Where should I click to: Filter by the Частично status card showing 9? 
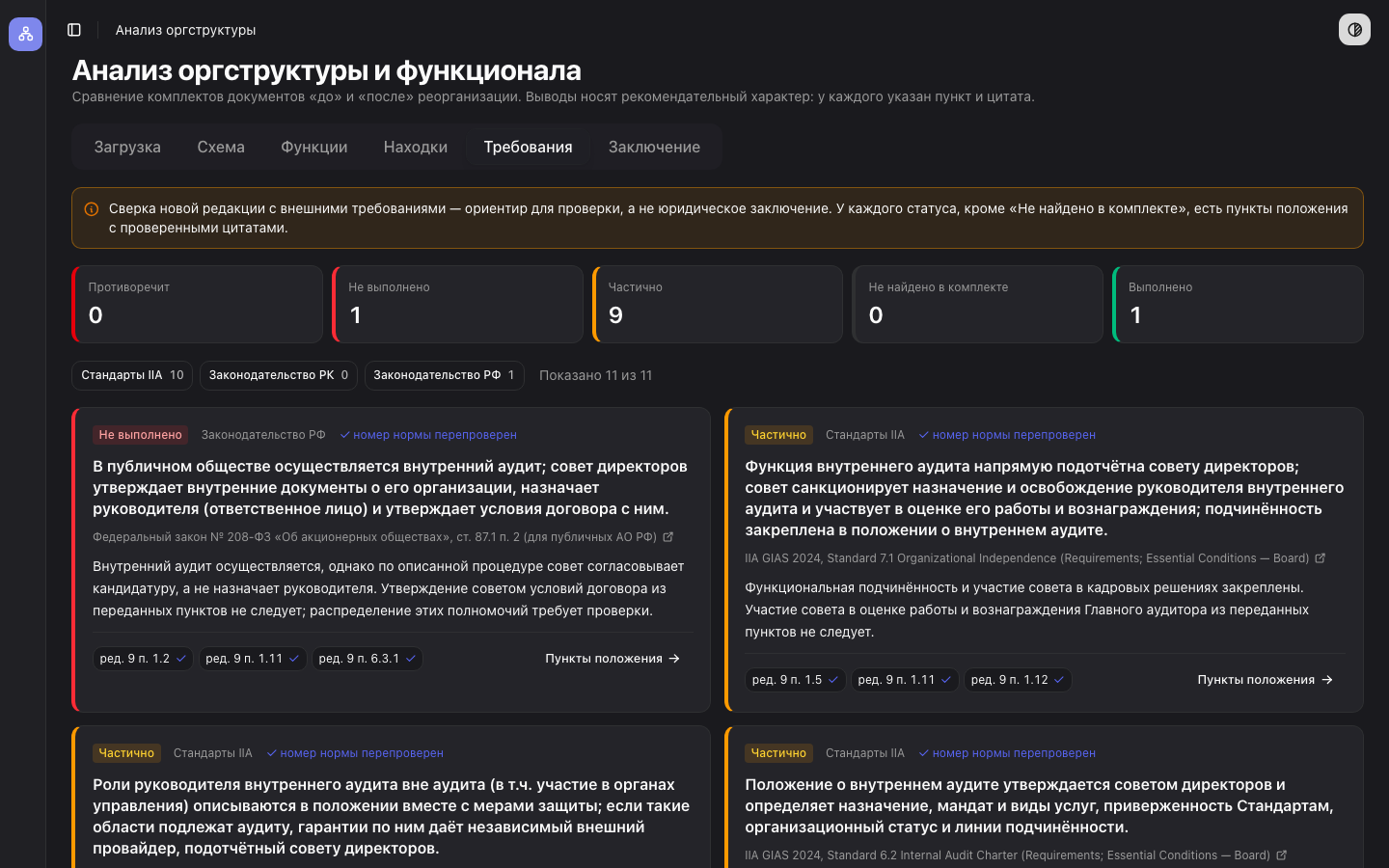718,304
